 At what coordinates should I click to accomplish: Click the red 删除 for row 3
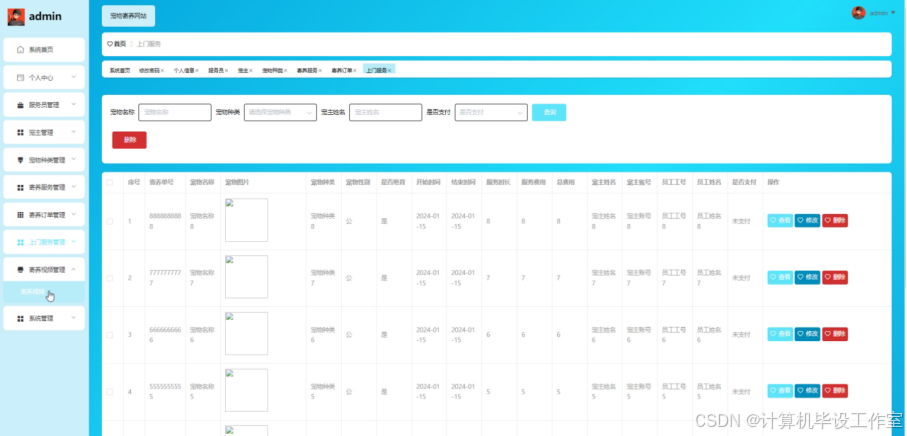[x=835, y=334]
